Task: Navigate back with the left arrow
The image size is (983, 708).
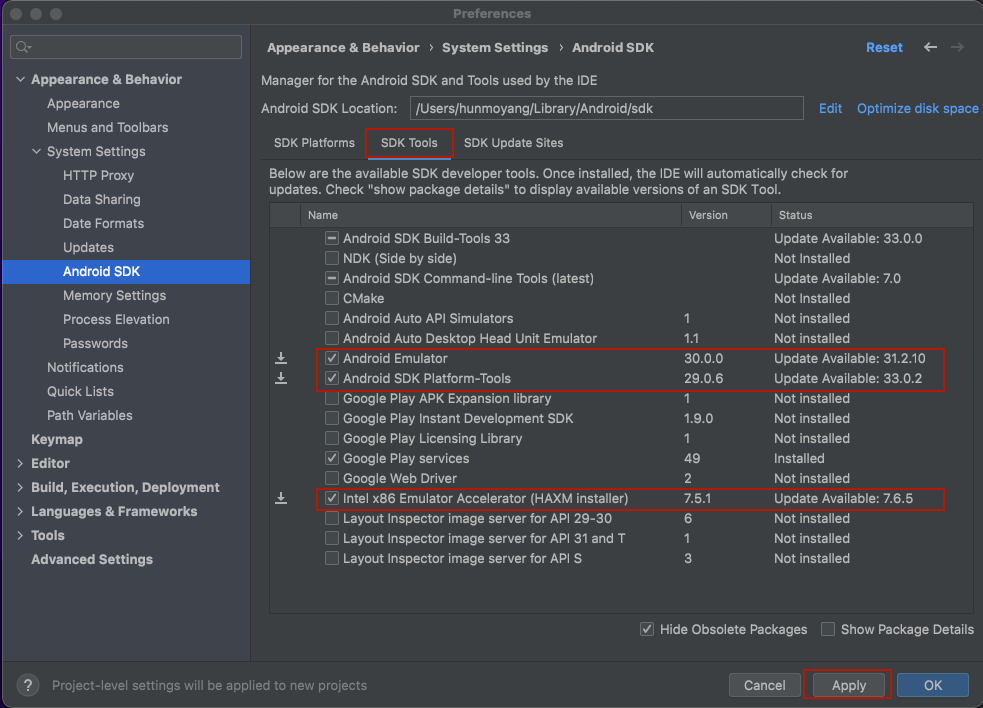Action: click(930, 48)
